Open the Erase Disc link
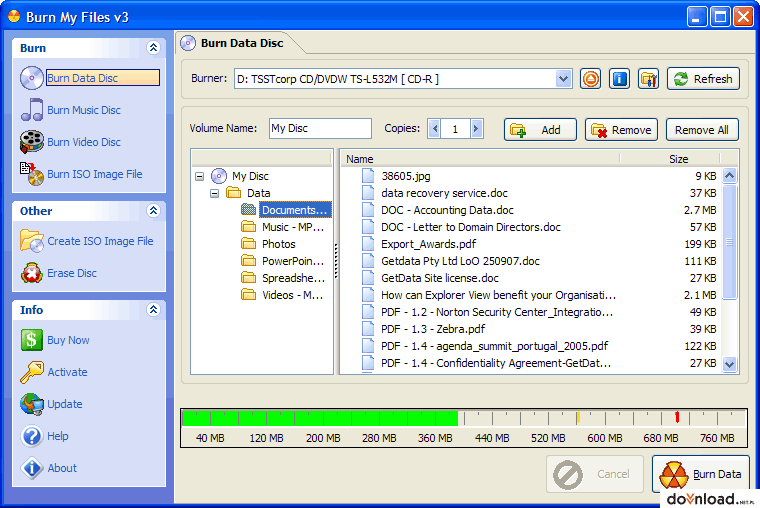 72,273
